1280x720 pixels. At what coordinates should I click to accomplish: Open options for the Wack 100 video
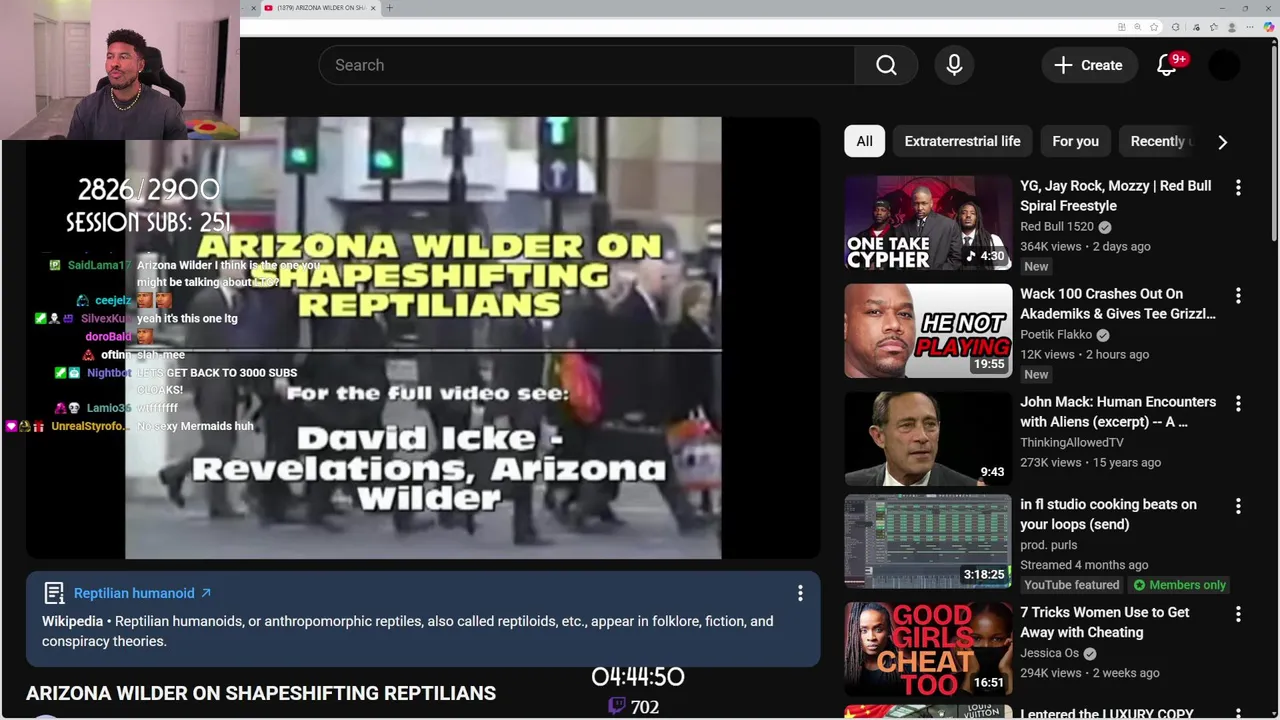1238,295
